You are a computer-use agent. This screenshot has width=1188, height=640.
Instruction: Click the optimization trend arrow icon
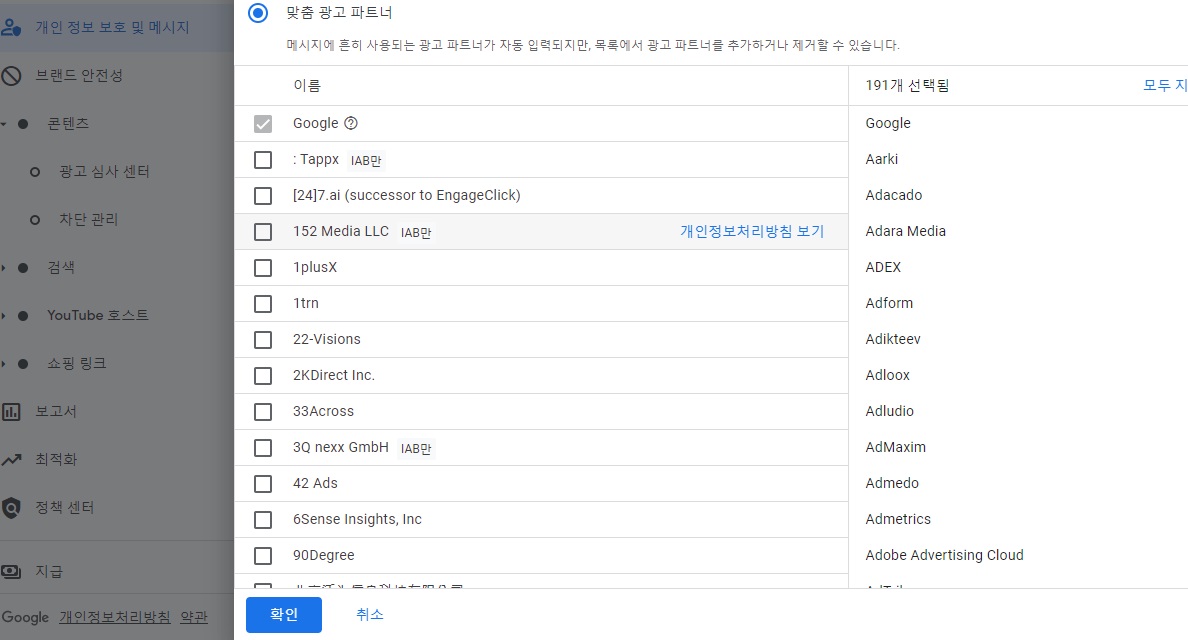click(11, 460)
